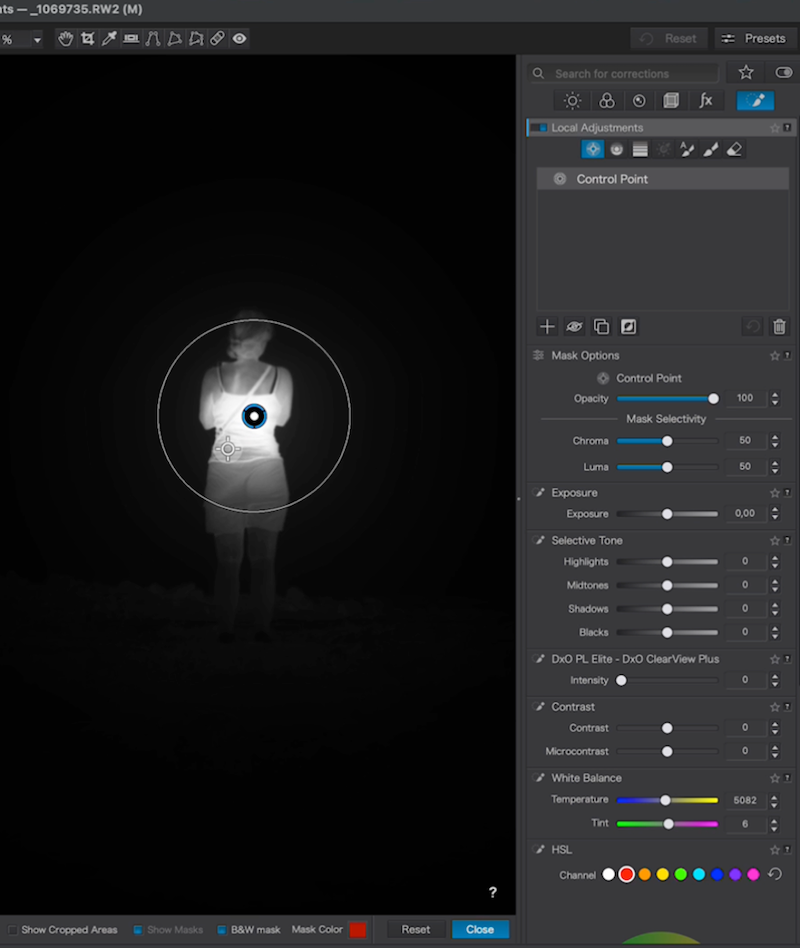Click the Search for corrections field
The image size is (800, 948).
click(x=623, y=74)
